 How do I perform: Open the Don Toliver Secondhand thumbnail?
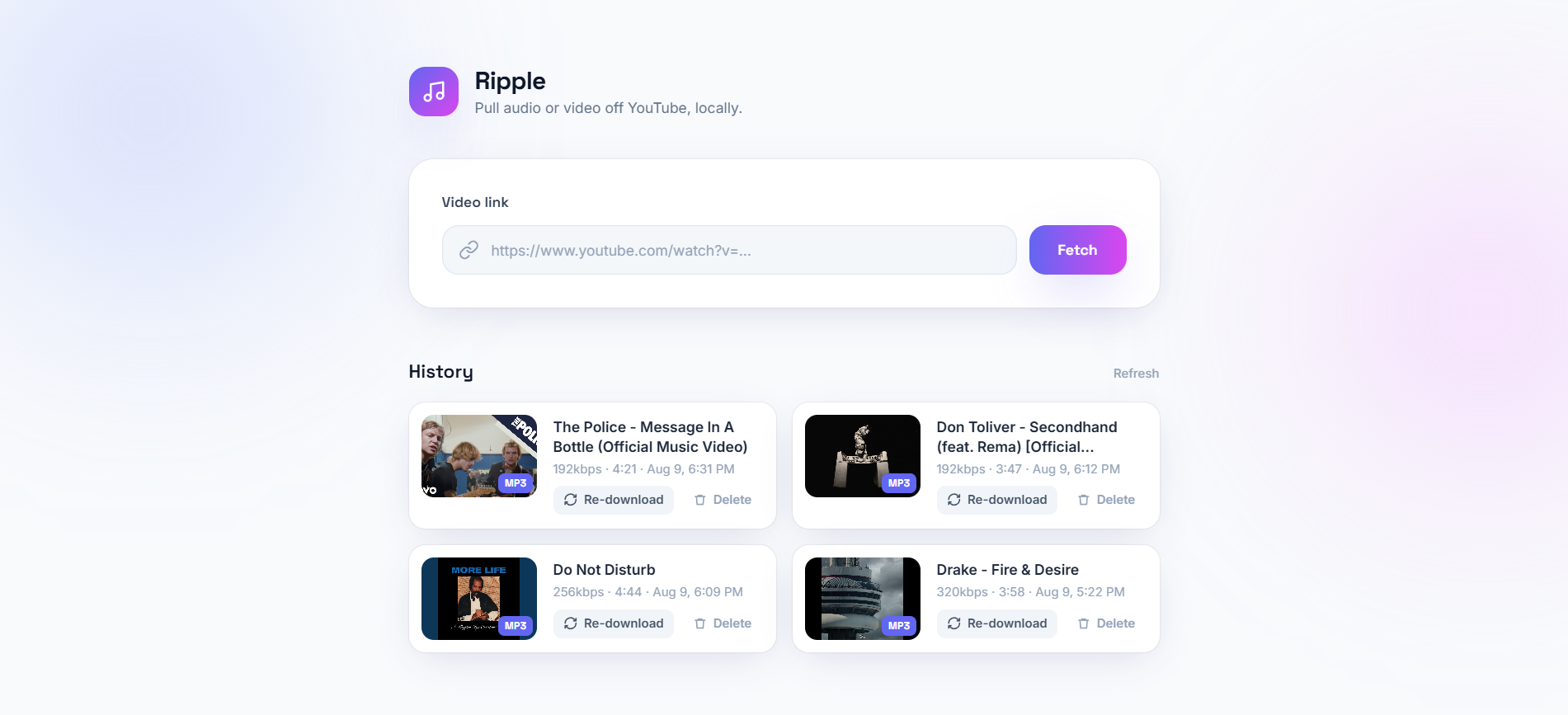[x=863, y=456]
